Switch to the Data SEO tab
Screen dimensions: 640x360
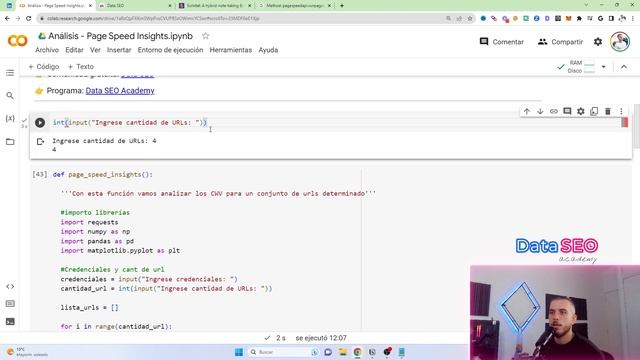click(x=135, y=6)
